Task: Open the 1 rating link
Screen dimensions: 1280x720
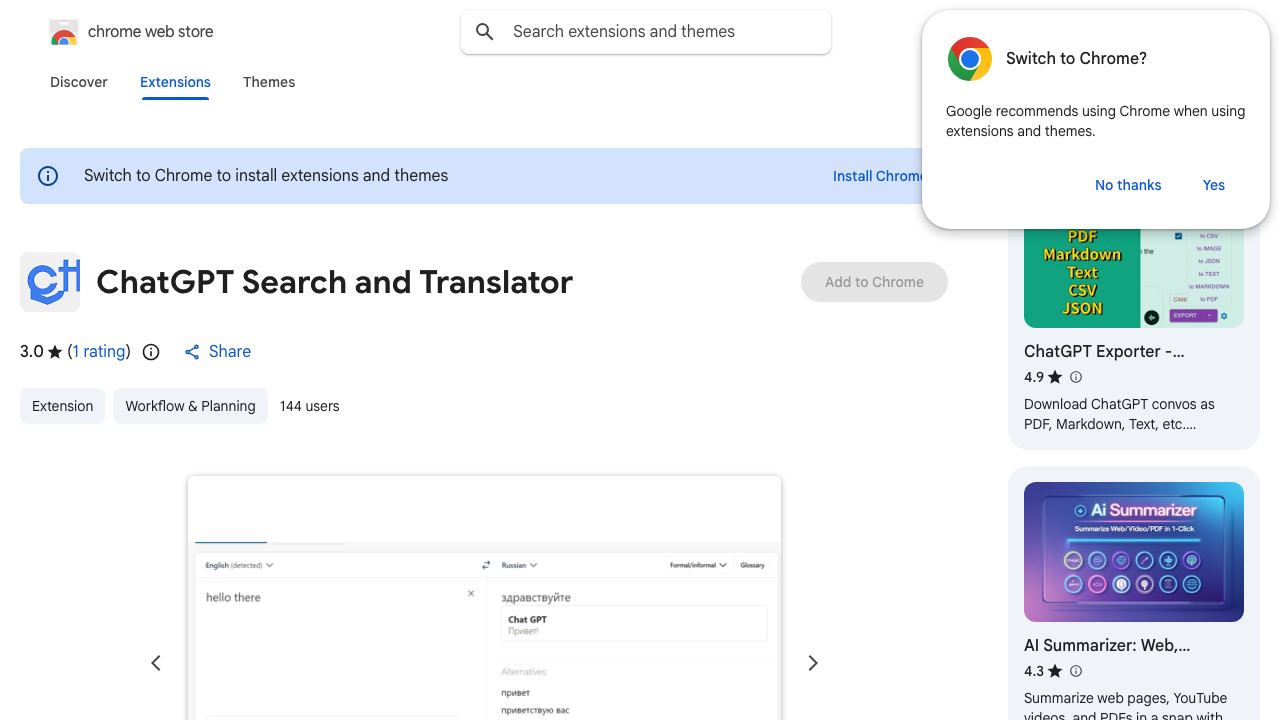Action: coord(99,352)
